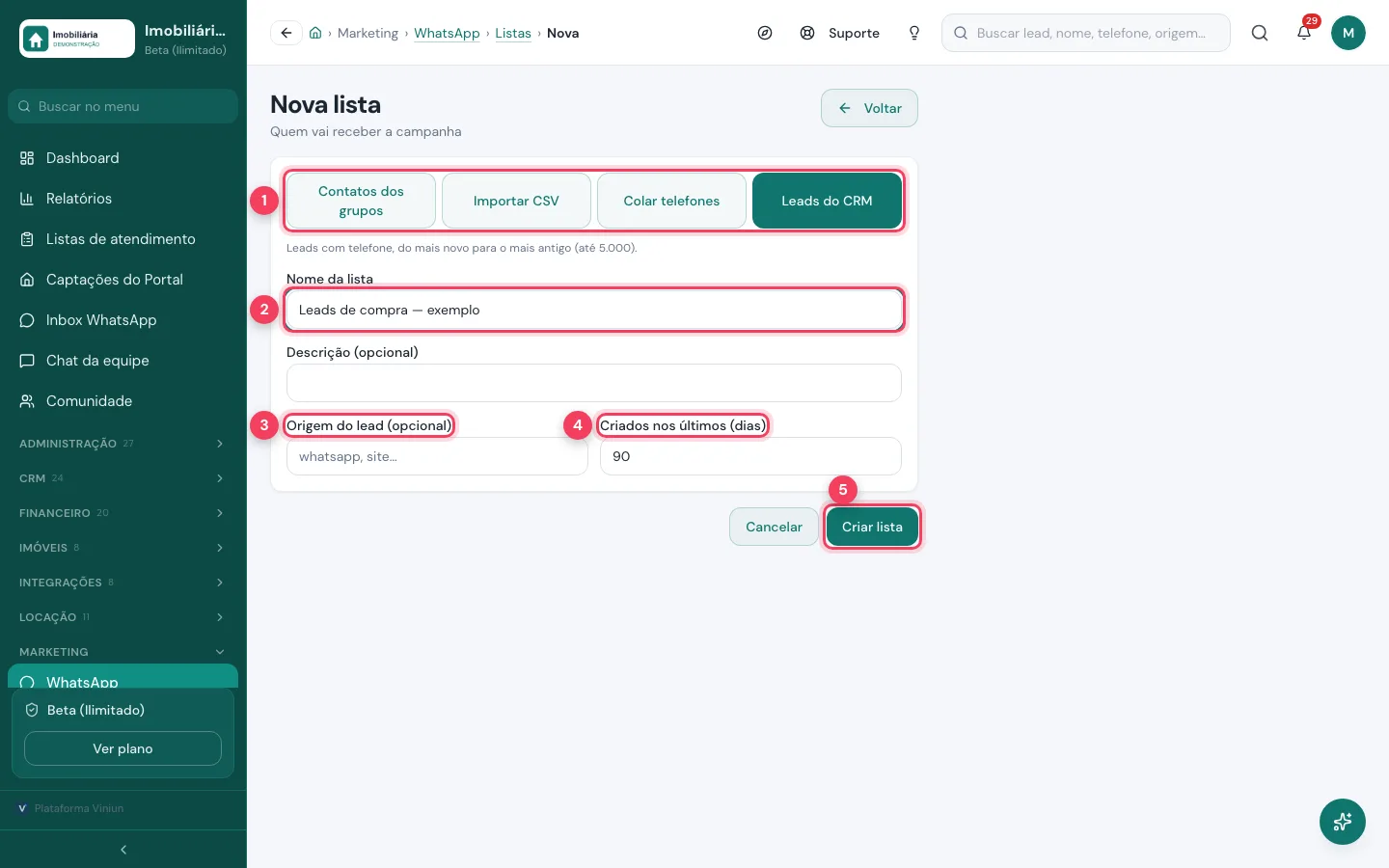
Task: Open notifications bell with 29 badge
Action: pyautogui.click(x=1304, y=33)
